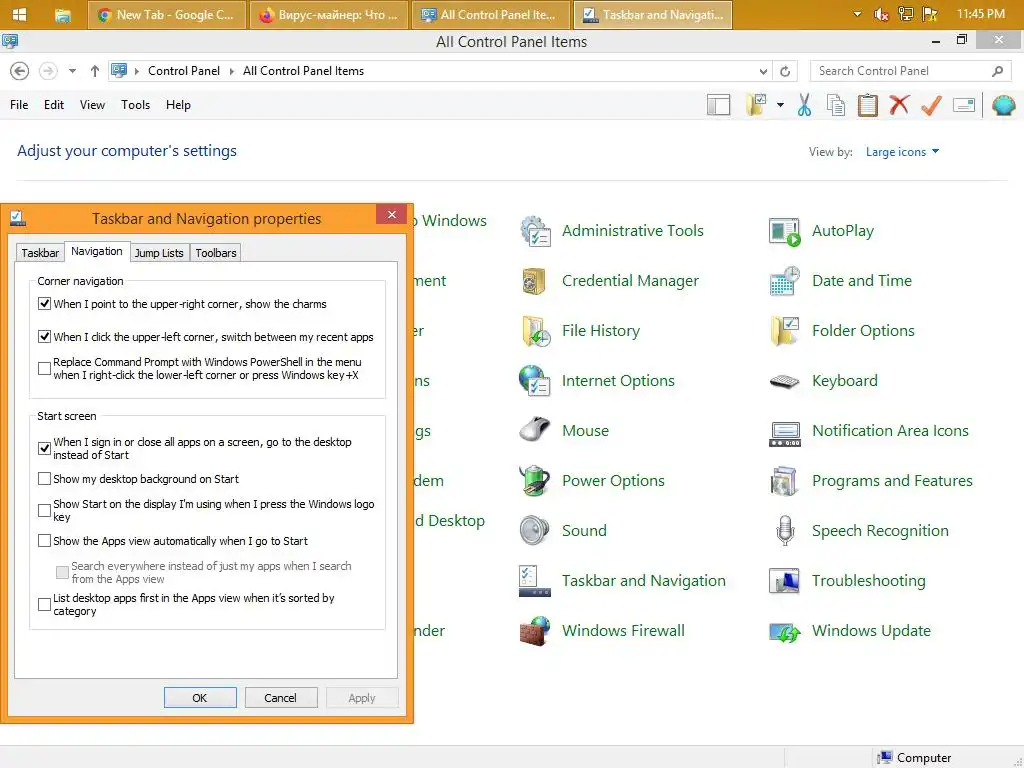
Task: Open the Edit menu
Action: coord(54,104)
